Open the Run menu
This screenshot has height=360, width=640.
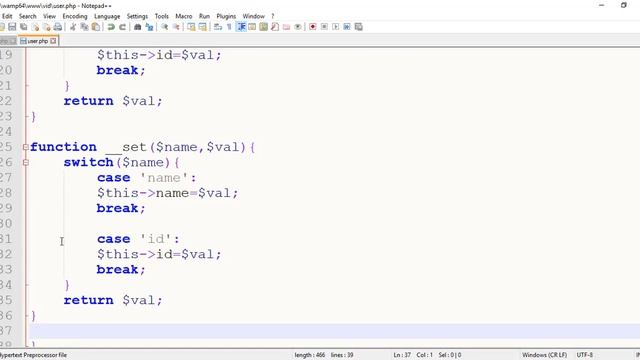pyautogui.click(x=204, y=16)
